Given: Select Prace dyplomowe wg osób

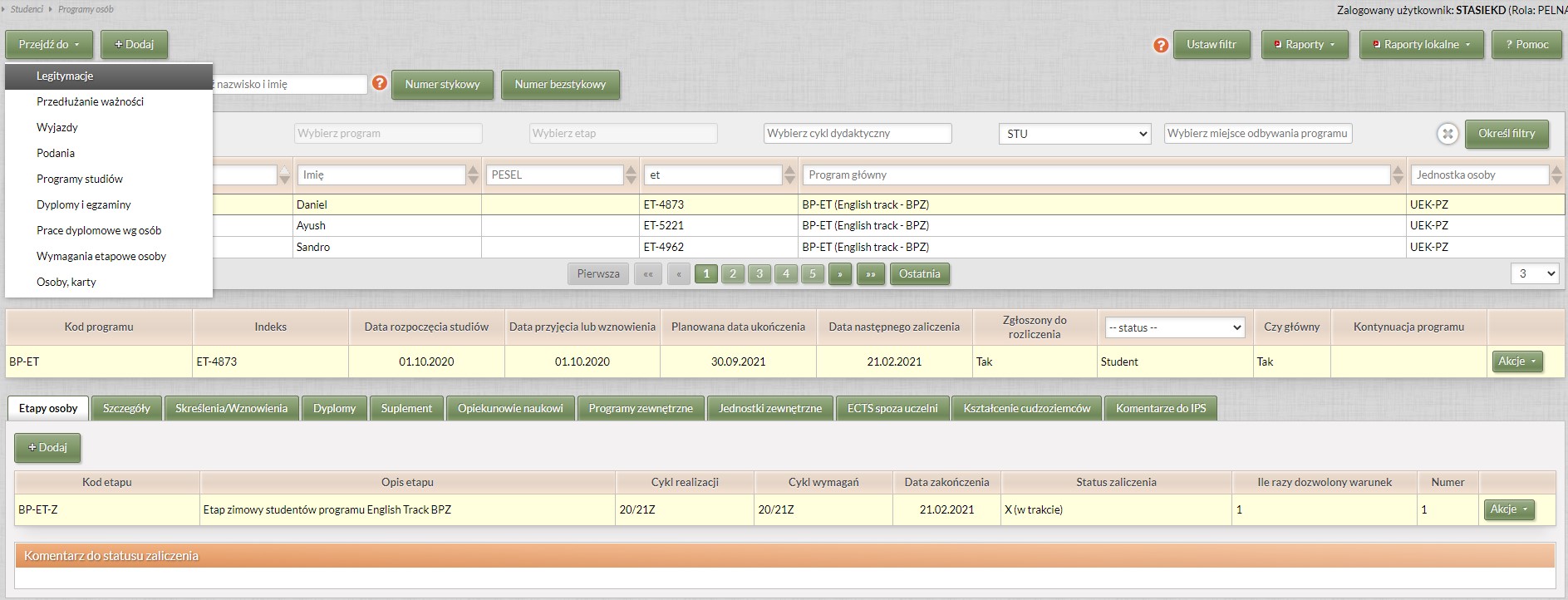Looking at the screenshot, I should (x=109, y=230).
